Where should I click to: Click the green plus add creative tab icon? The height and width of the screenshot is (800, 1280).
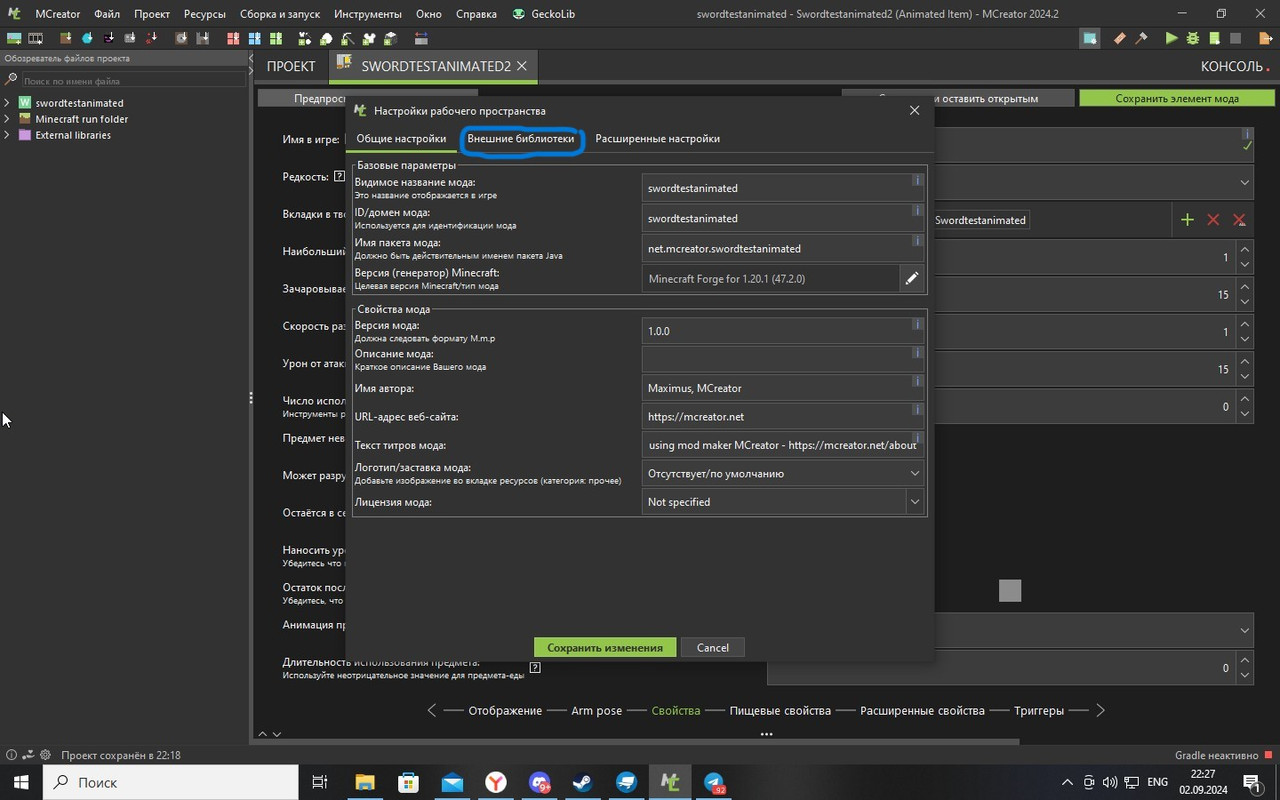1187,220
